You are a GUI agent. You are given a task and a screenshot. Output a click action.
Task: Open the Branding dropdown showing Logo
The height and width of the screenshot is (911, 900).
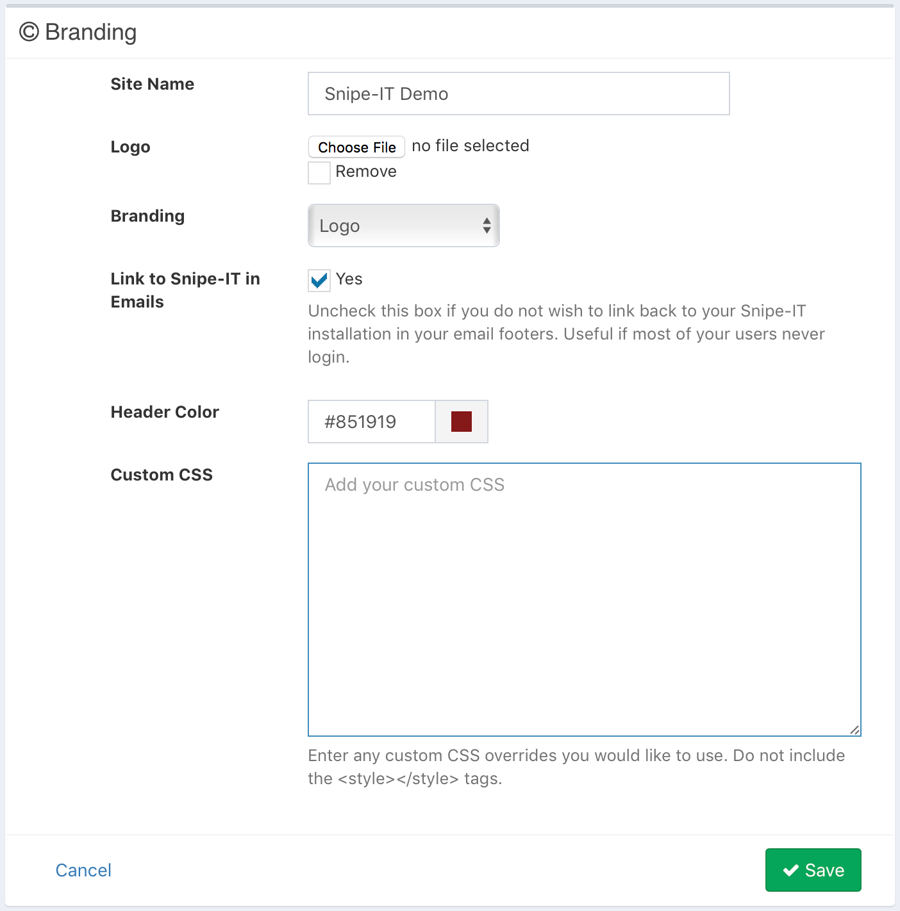click(x=402, y=226)
